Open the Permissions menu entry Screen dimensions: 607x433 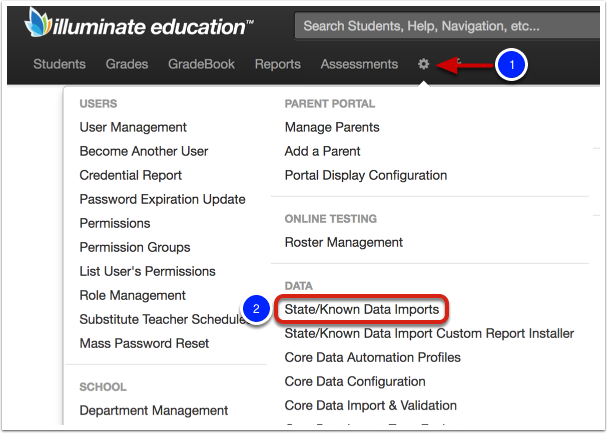click(x=115, y=223)
